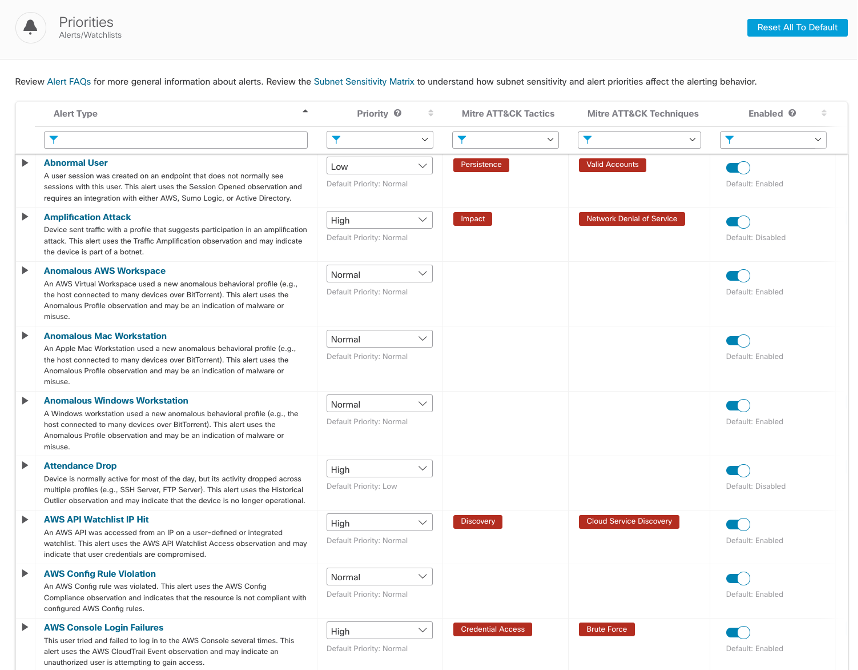This screenshot has height=670, width=858.
Task: Click the sort arrows in Enabled column header
Action: click(824, 114)
